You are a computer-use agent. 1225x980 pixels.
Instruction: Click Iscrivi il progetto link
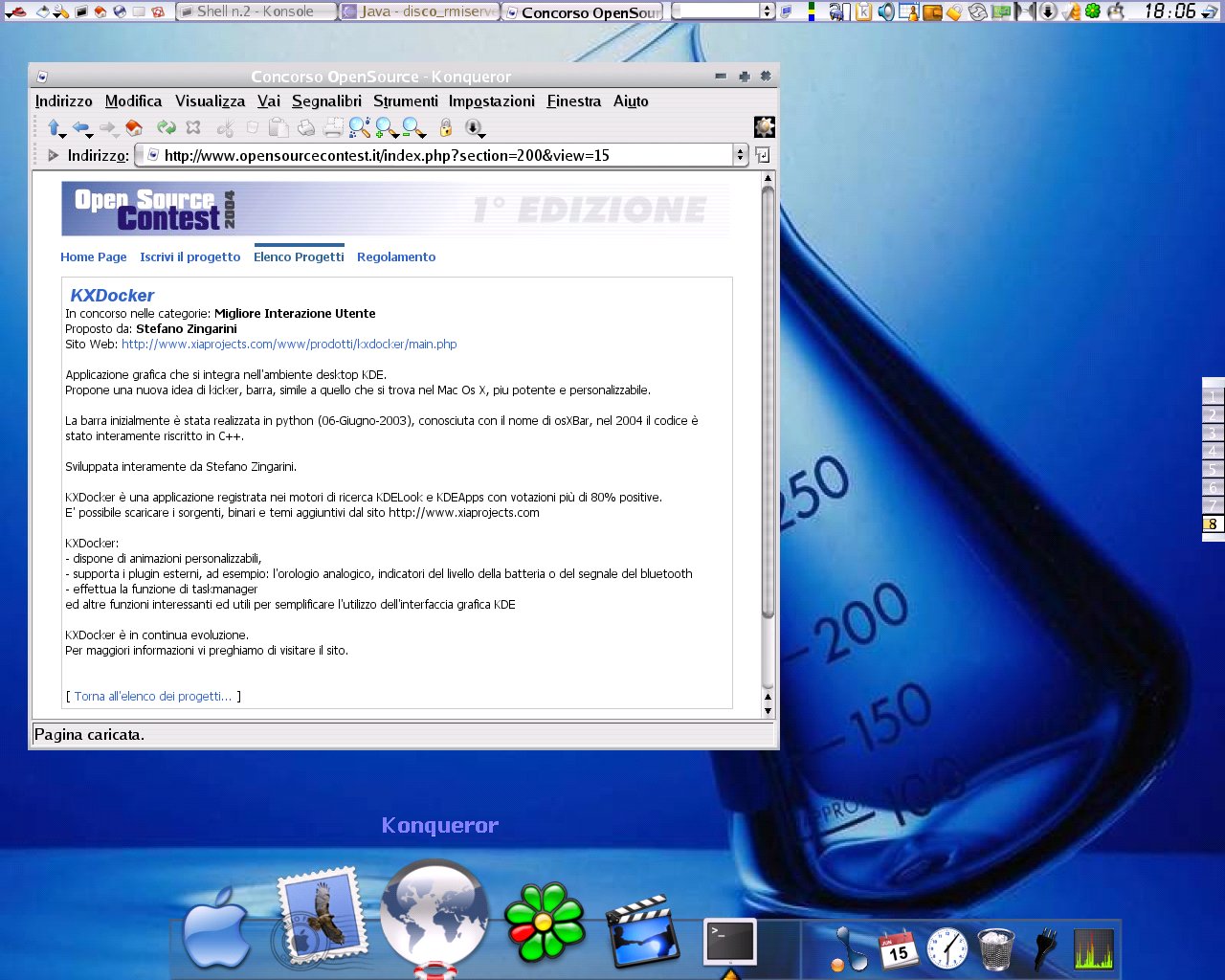[x=190, y=256]
